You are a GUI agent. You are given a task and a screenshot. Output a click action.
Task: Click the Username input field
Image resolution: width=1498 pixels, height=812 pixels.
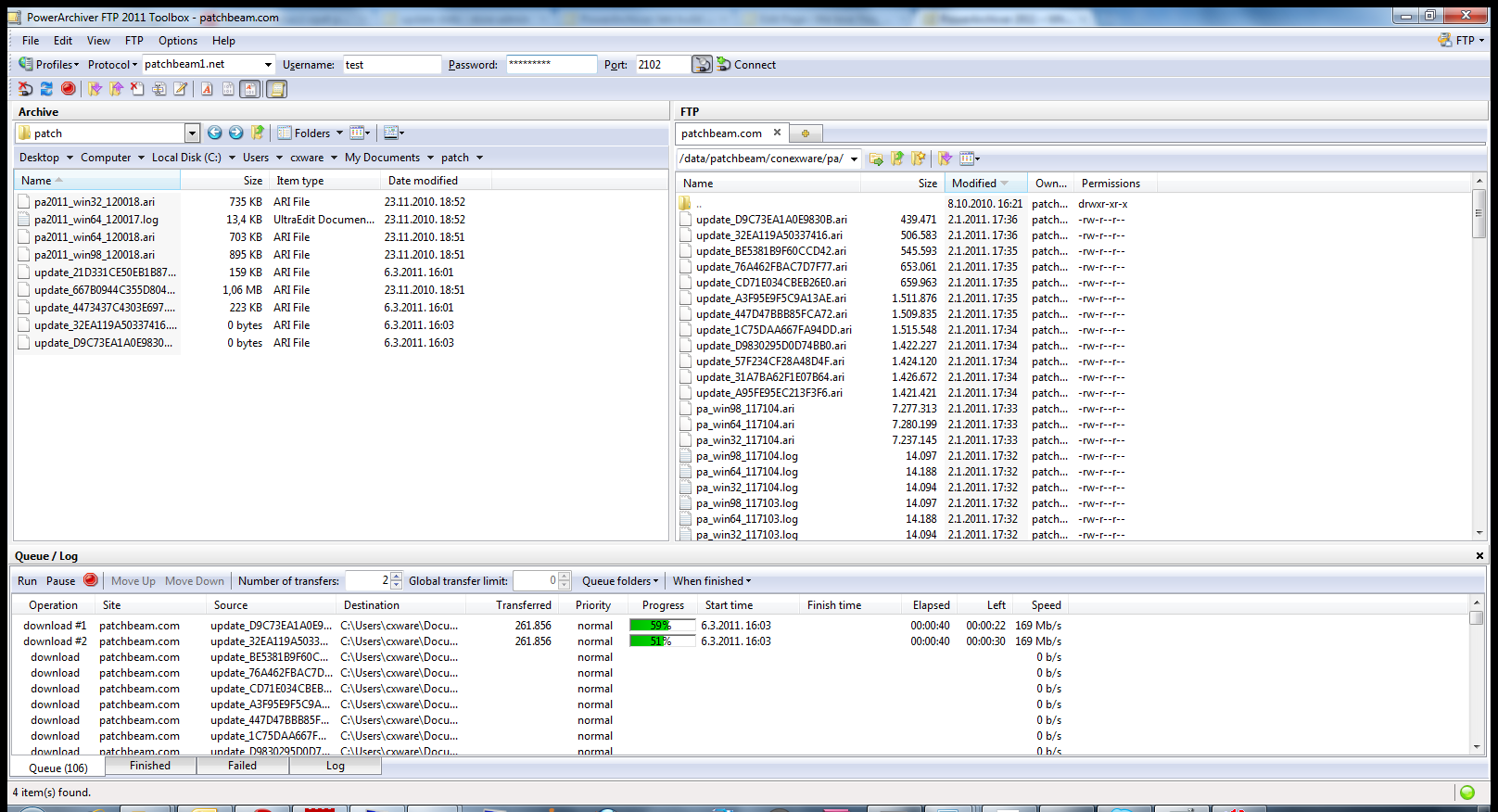392,64
